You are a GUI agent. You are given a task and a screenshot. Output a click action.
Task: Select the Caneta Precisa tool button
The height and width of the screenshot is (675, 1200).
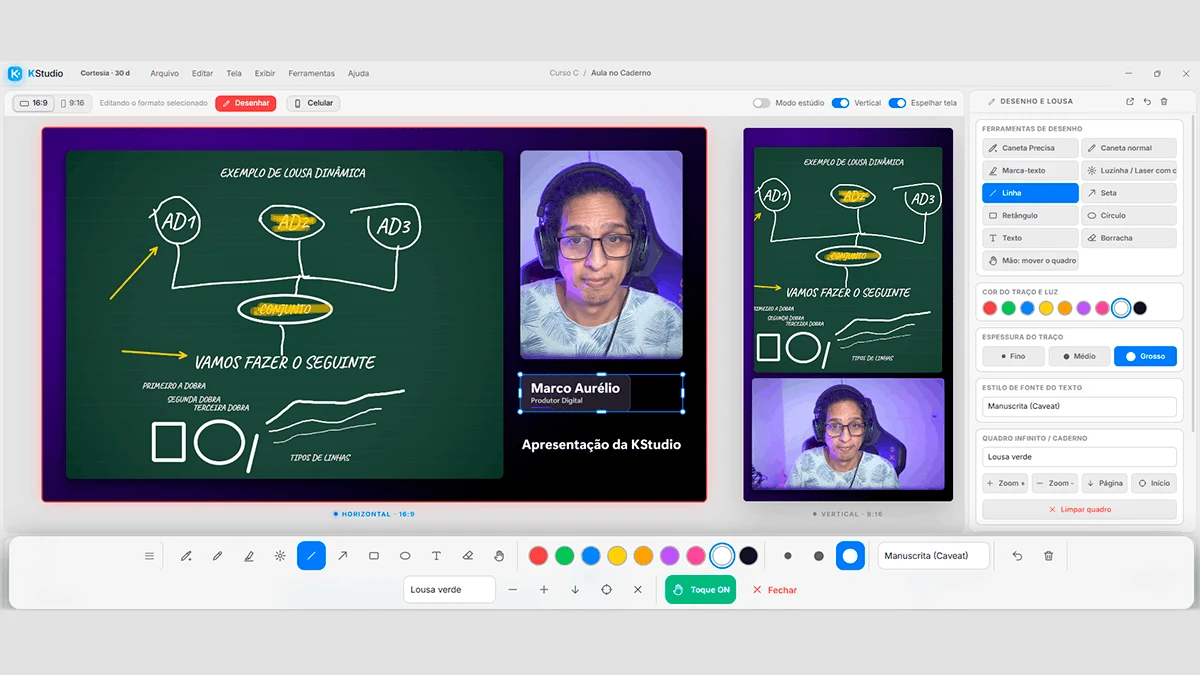tap(1030, 148)
